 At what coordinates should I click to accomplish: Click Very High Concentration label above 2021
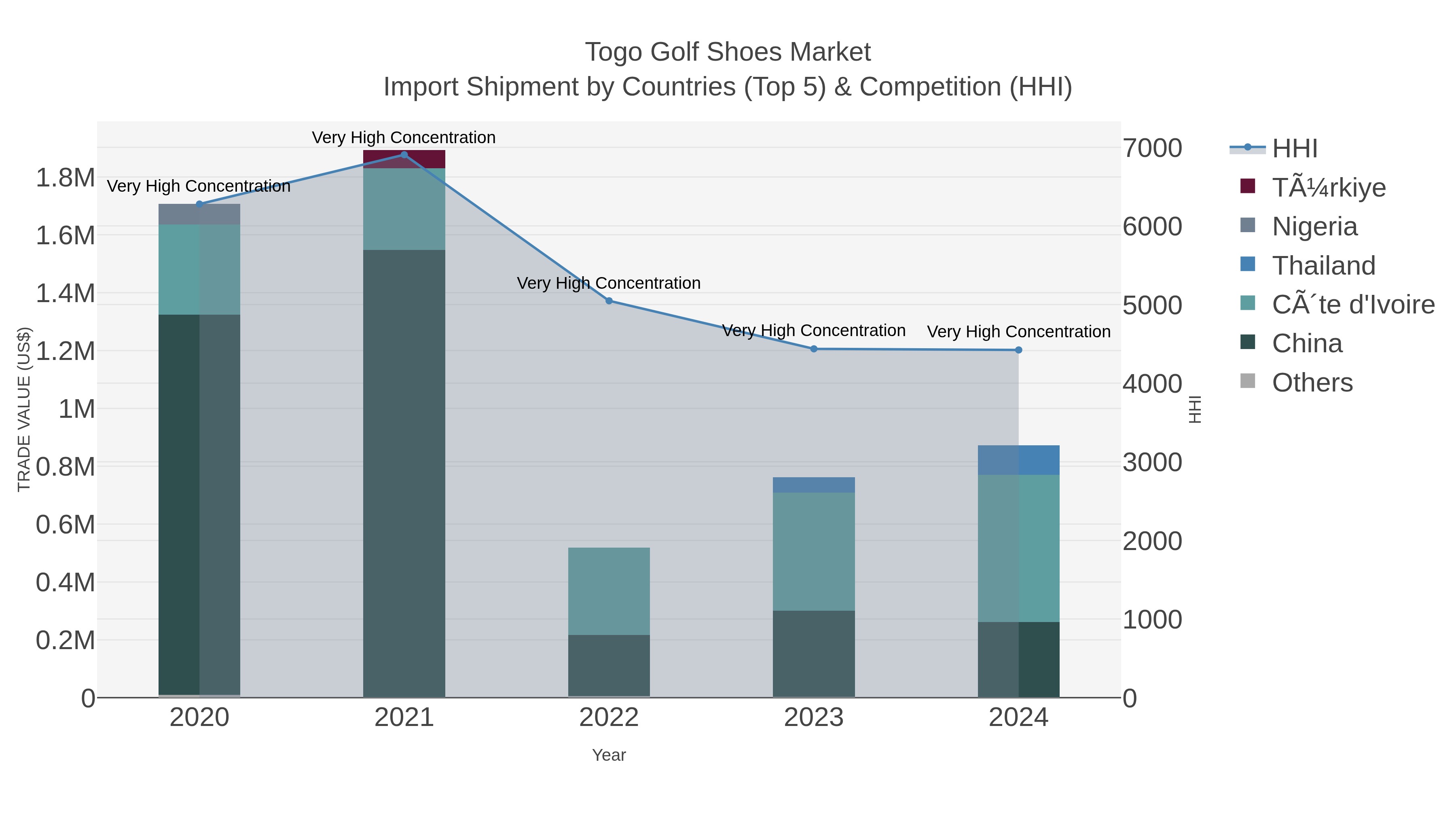(x=404, y=138)
